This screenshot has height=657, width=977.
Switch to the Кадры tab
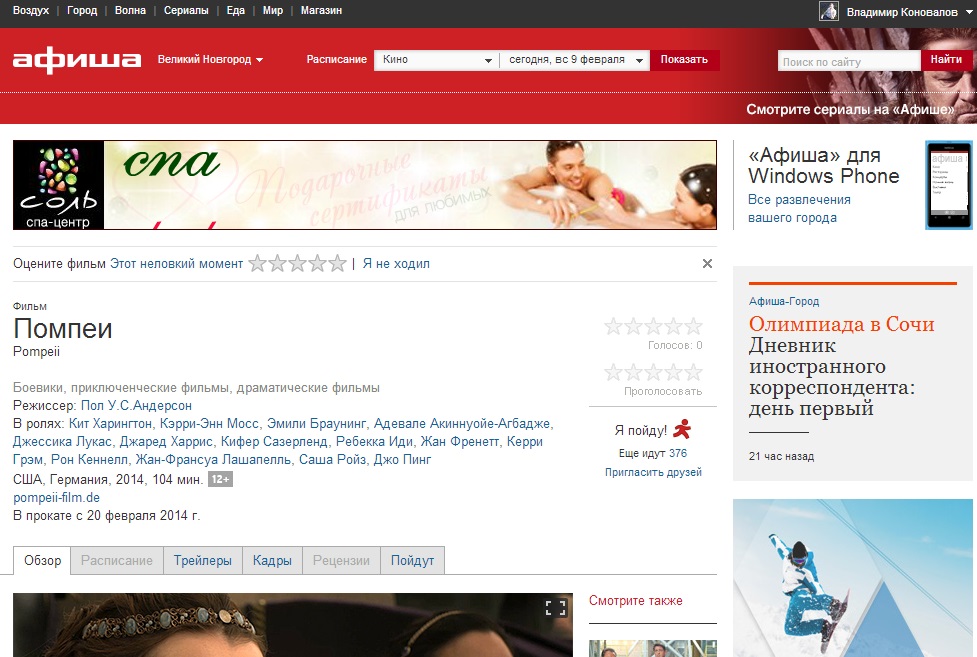pos(272,560)
